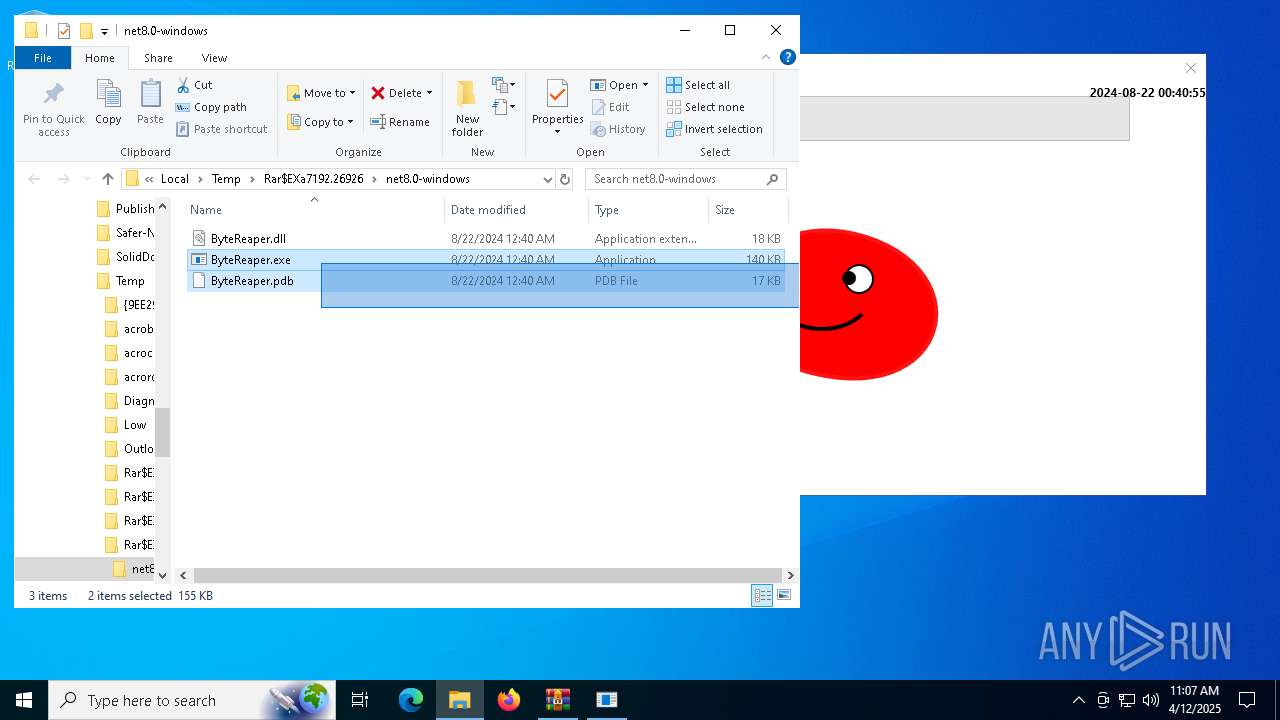
Task: Open Publish folder in navigation tree
Action: point(126,209)
